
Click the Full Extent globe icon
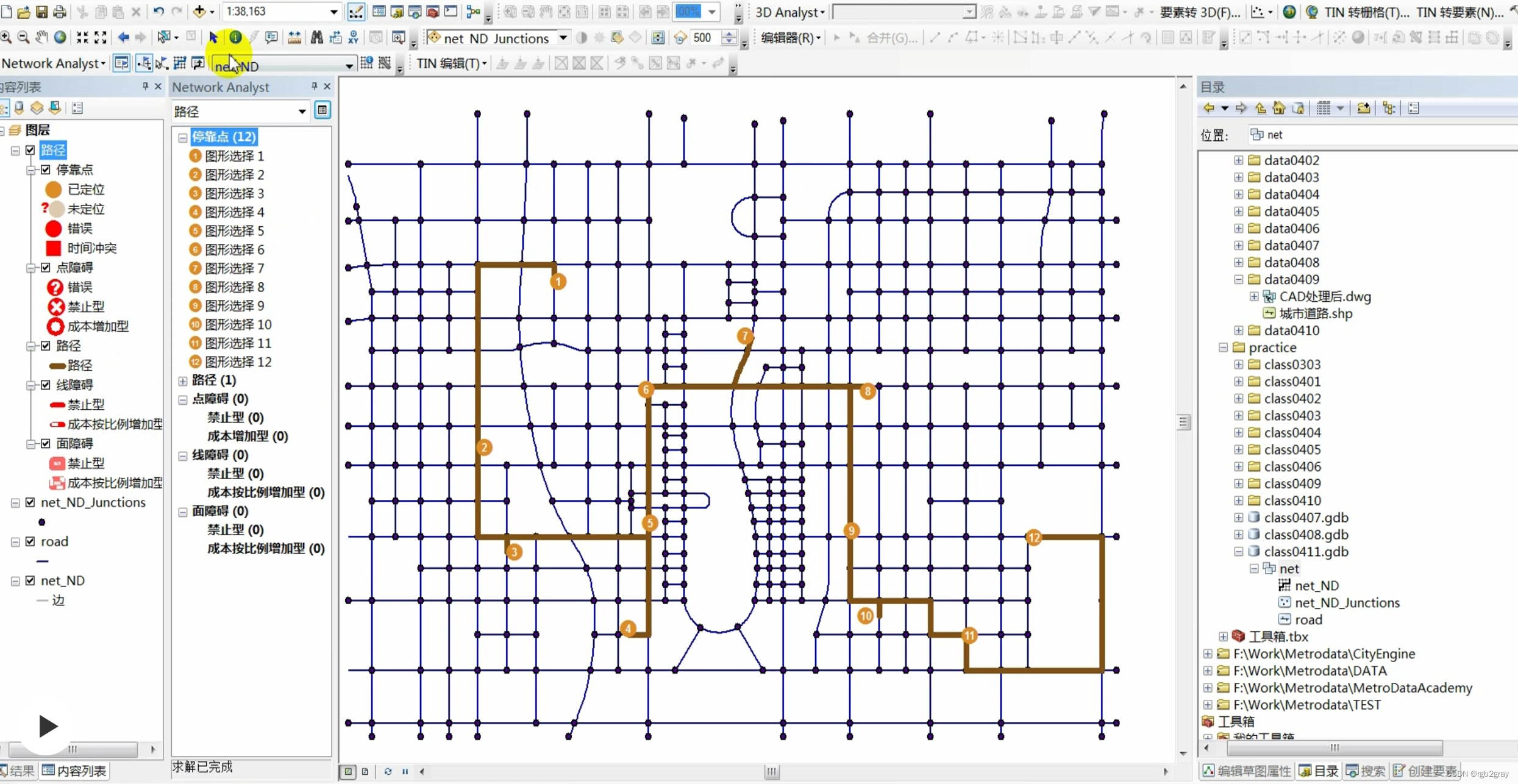pos(60,38)
